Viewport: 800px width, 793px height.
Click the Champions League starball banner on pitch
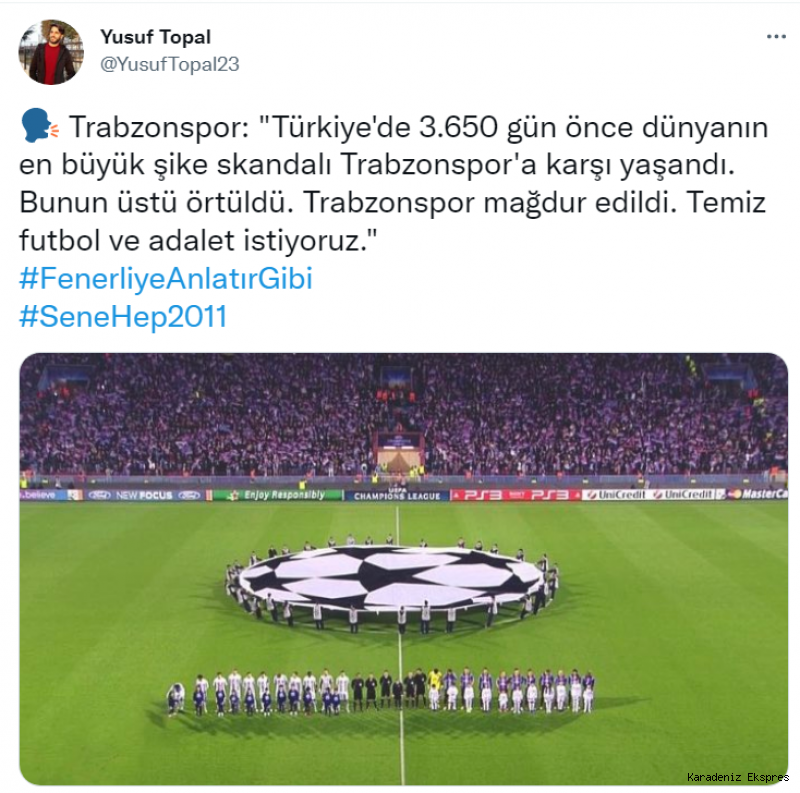coord(392,578)
